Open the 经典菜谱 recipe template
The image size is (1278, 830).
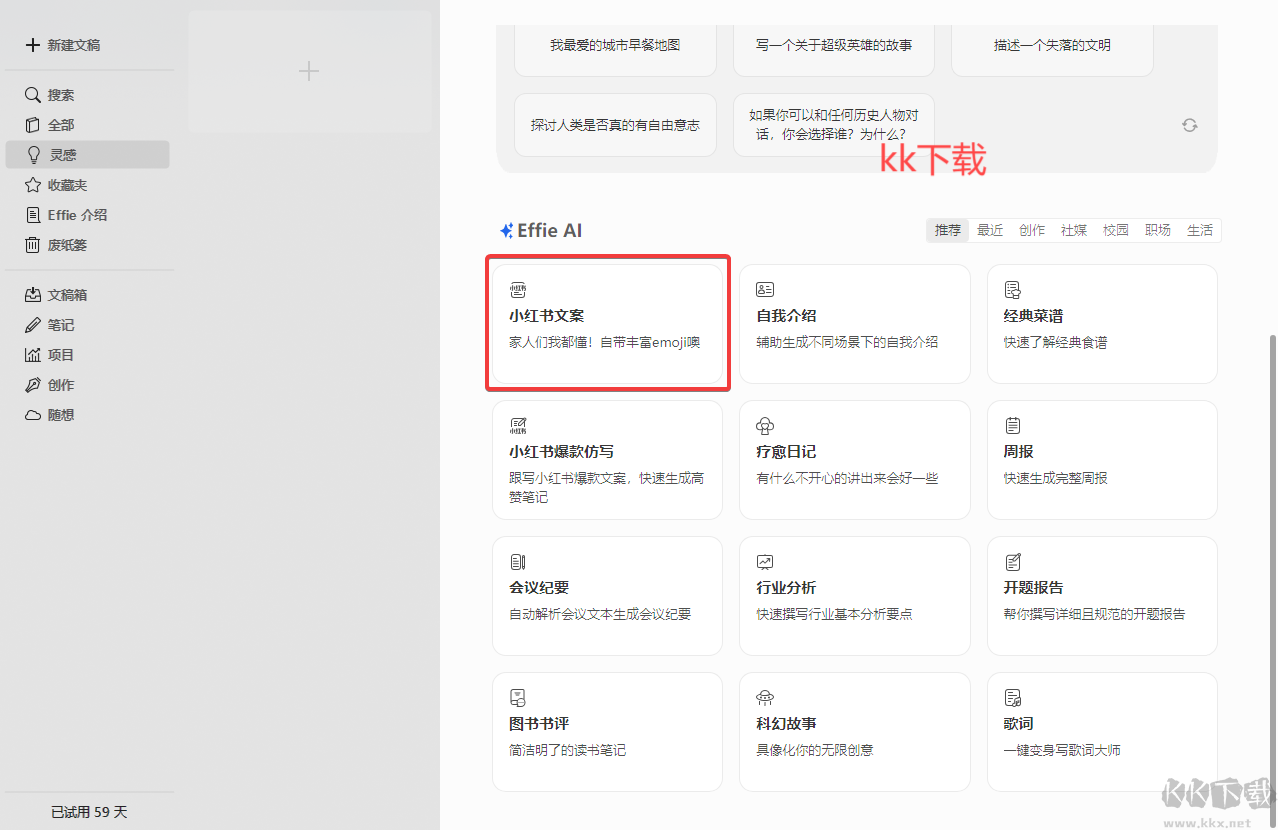click(1101, 323)
